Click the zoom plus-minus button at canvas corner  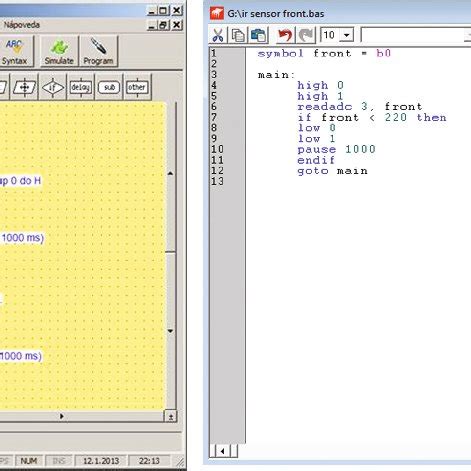pos(171,417)
